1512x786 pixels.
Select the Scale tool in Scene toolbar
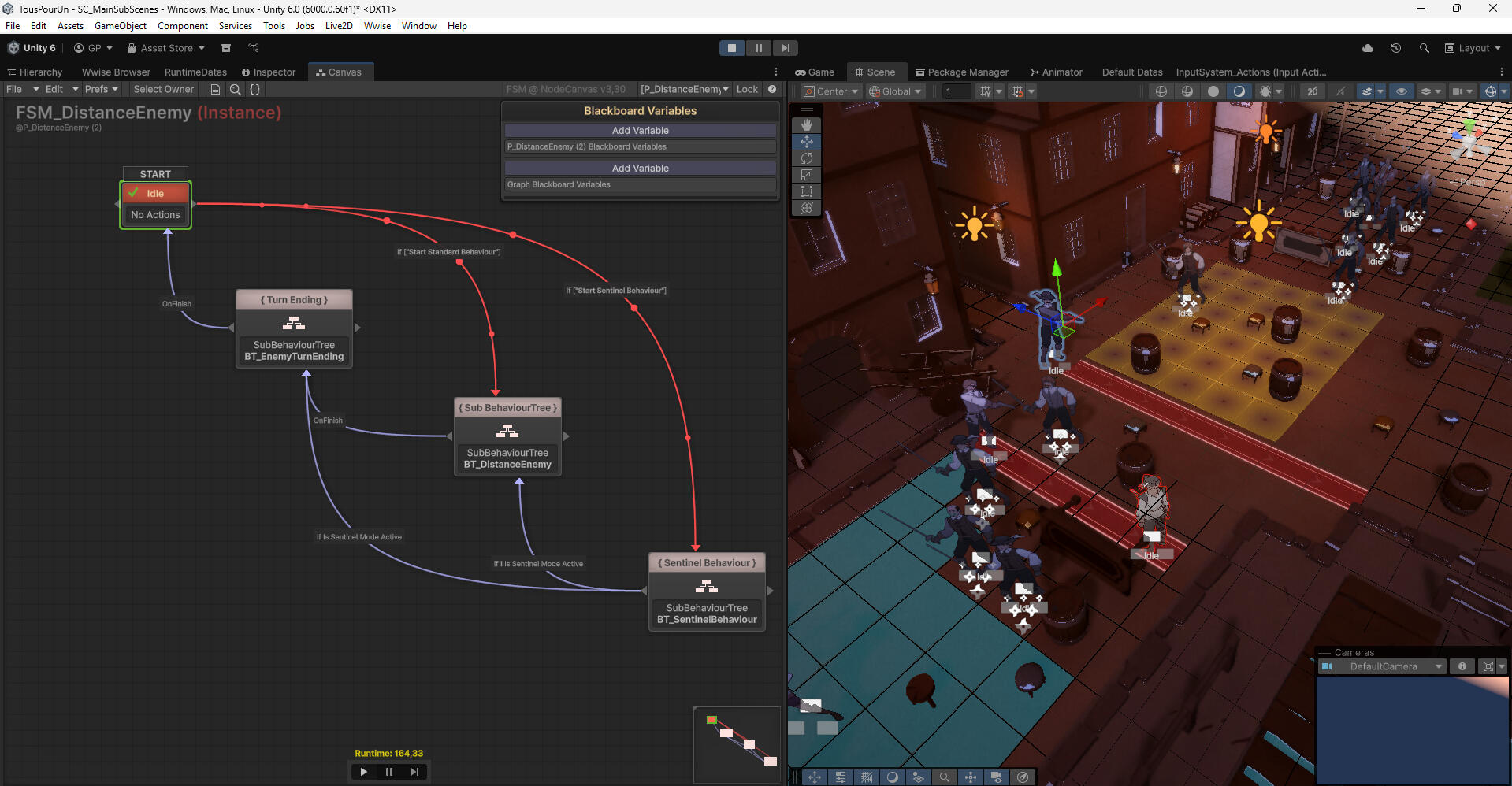coord(806,175)
